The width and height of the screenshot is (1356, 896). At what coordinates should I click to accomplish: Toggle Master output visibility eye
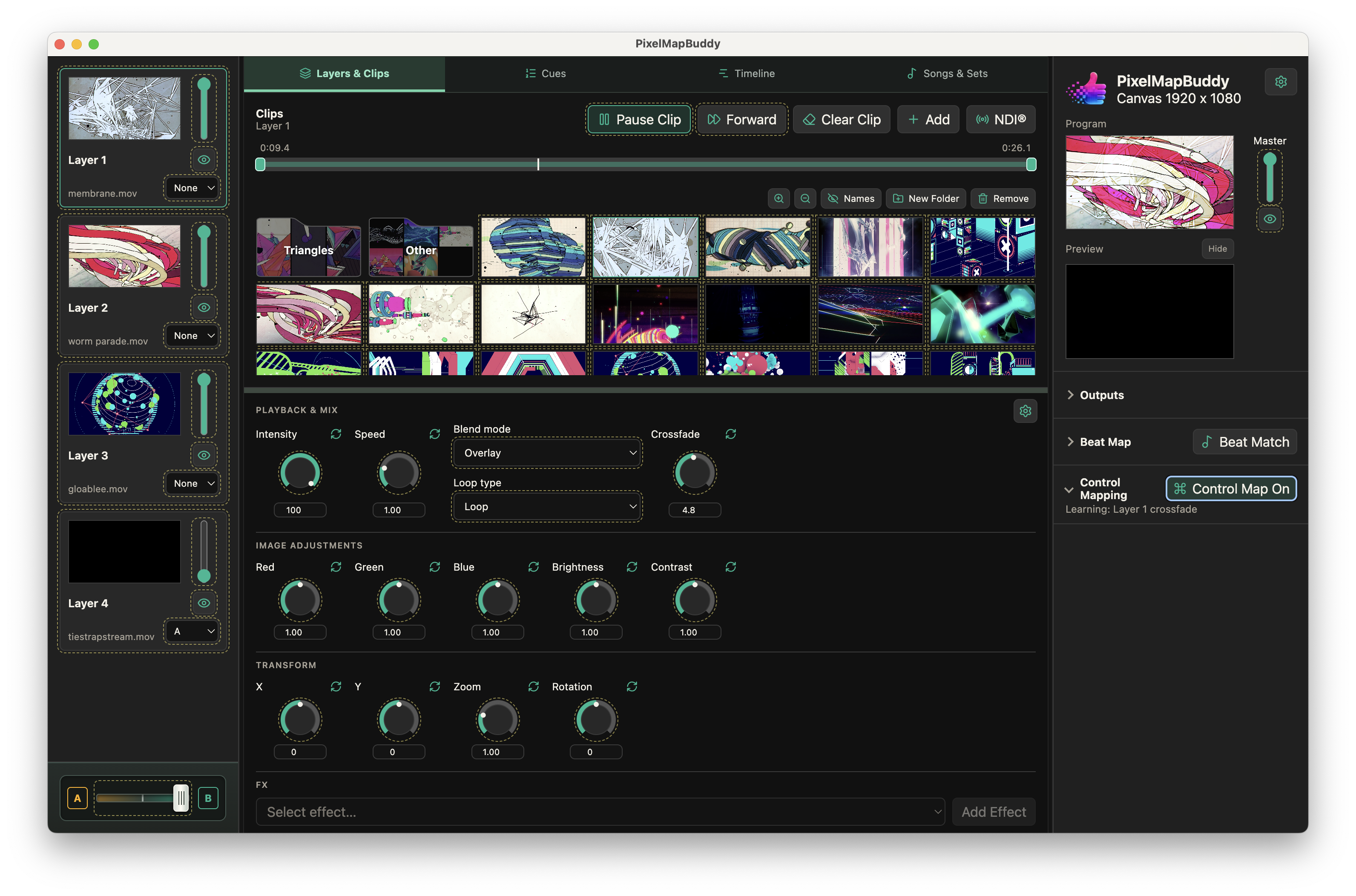(x=1270, y=219)
